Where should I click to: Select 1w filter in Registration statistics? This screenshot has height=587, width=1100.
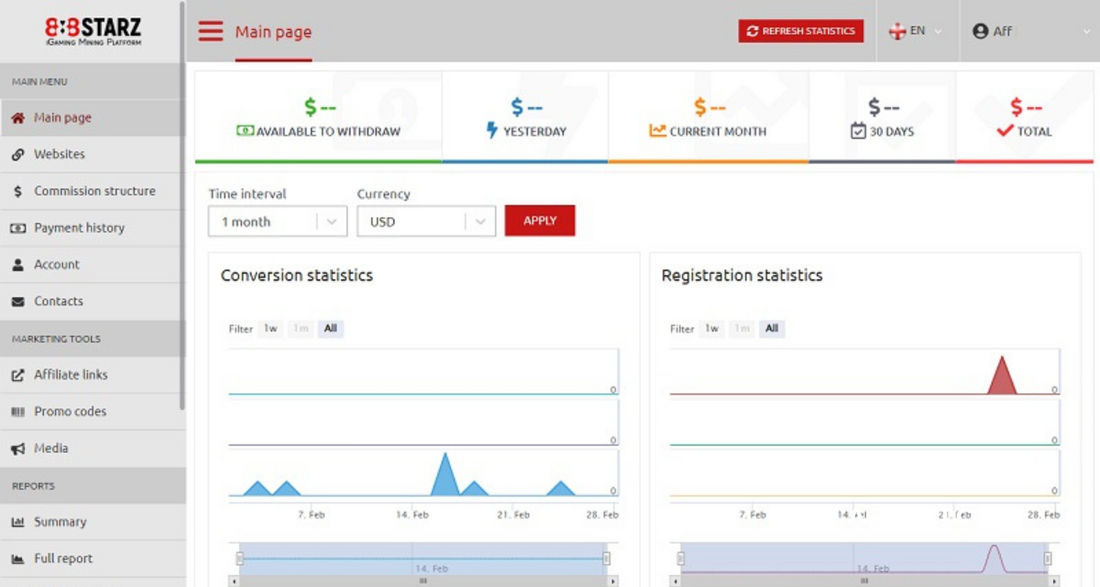711,328
